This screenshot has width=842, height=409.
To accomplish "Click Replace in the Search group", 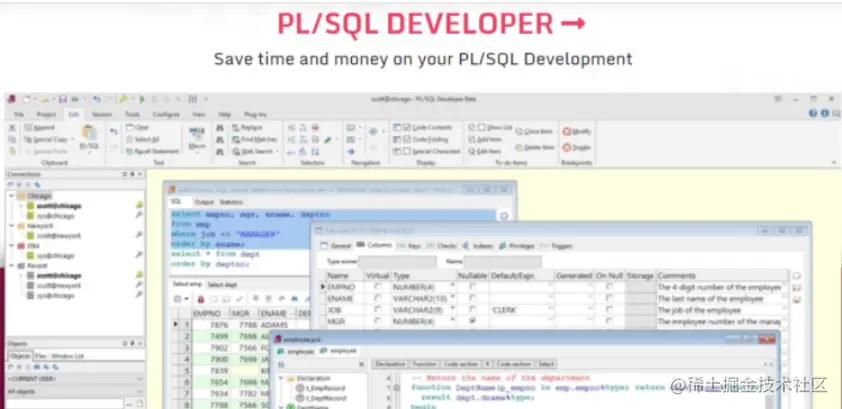I will pos(247,128).
